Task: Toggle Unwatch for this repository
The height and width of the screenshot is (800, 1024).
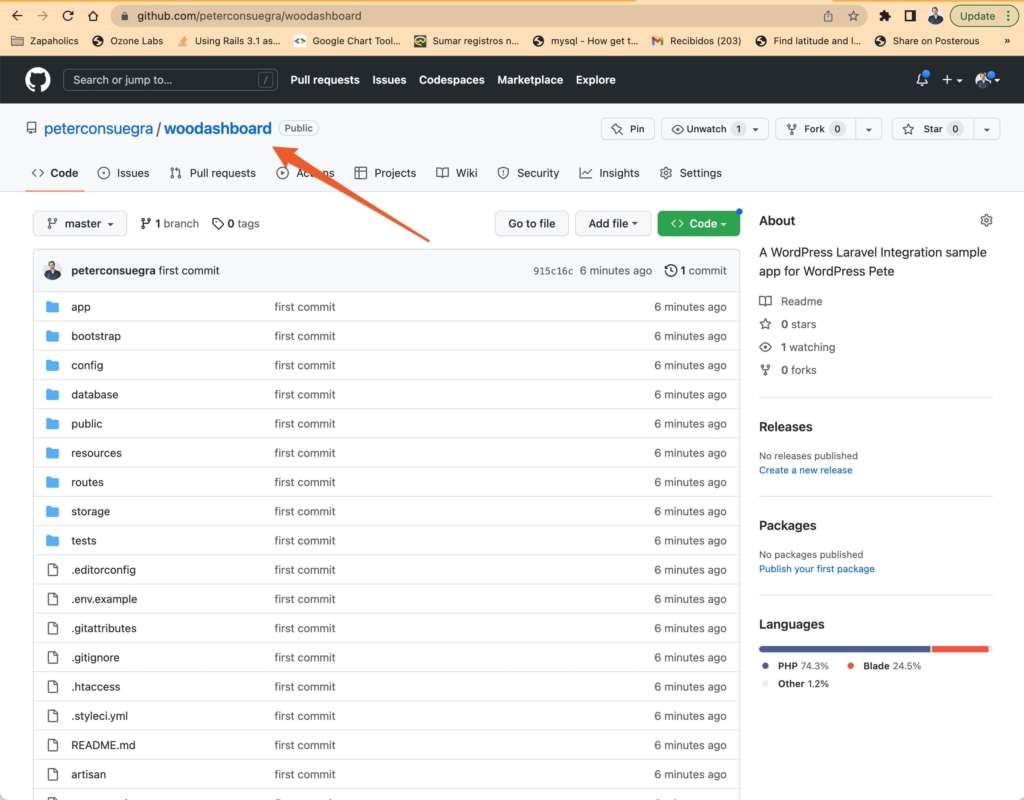Action: click(x=706, y=129)
